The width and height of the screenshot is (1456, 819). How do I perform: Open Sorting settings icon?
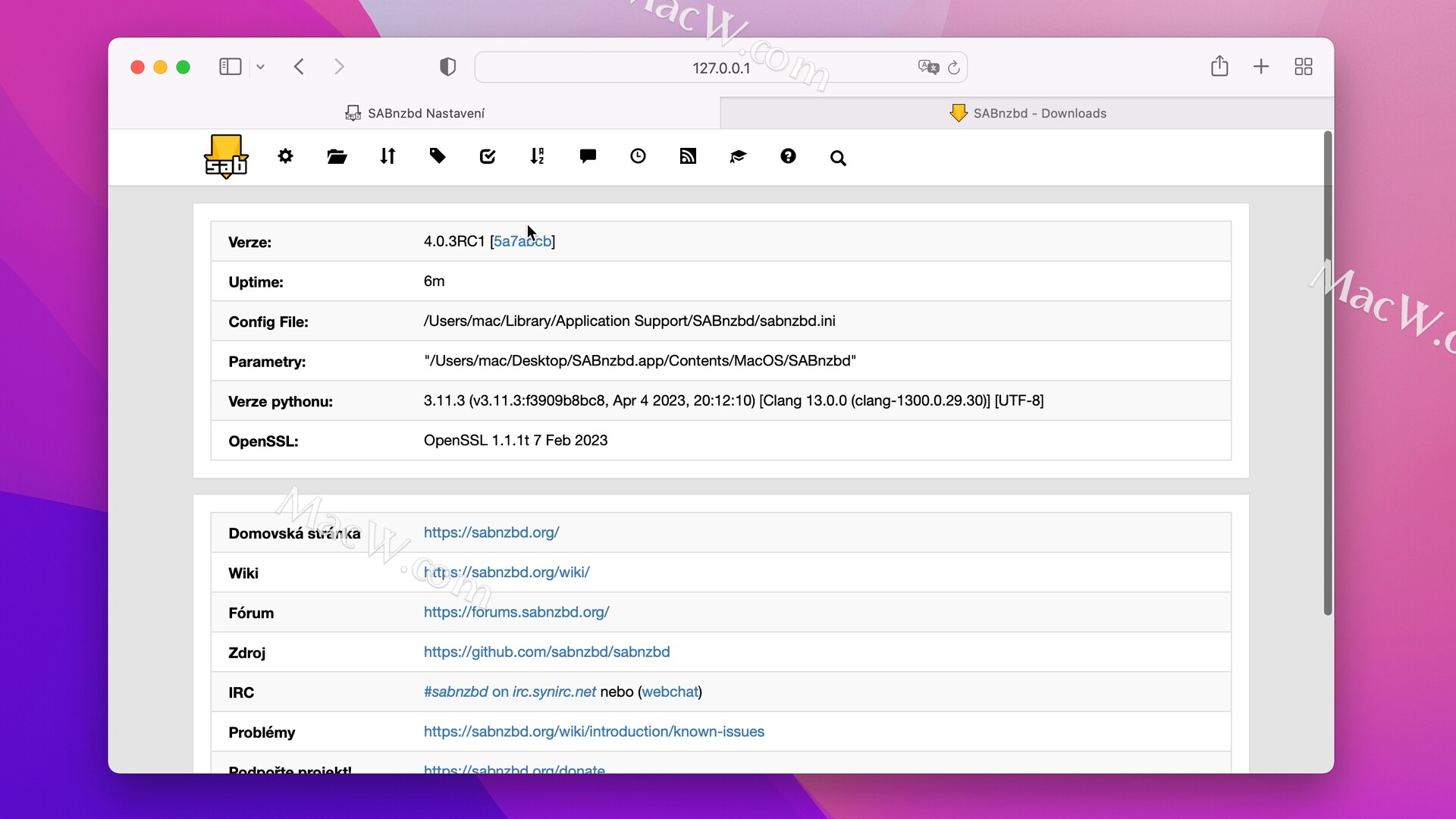(x=538, y=156)
